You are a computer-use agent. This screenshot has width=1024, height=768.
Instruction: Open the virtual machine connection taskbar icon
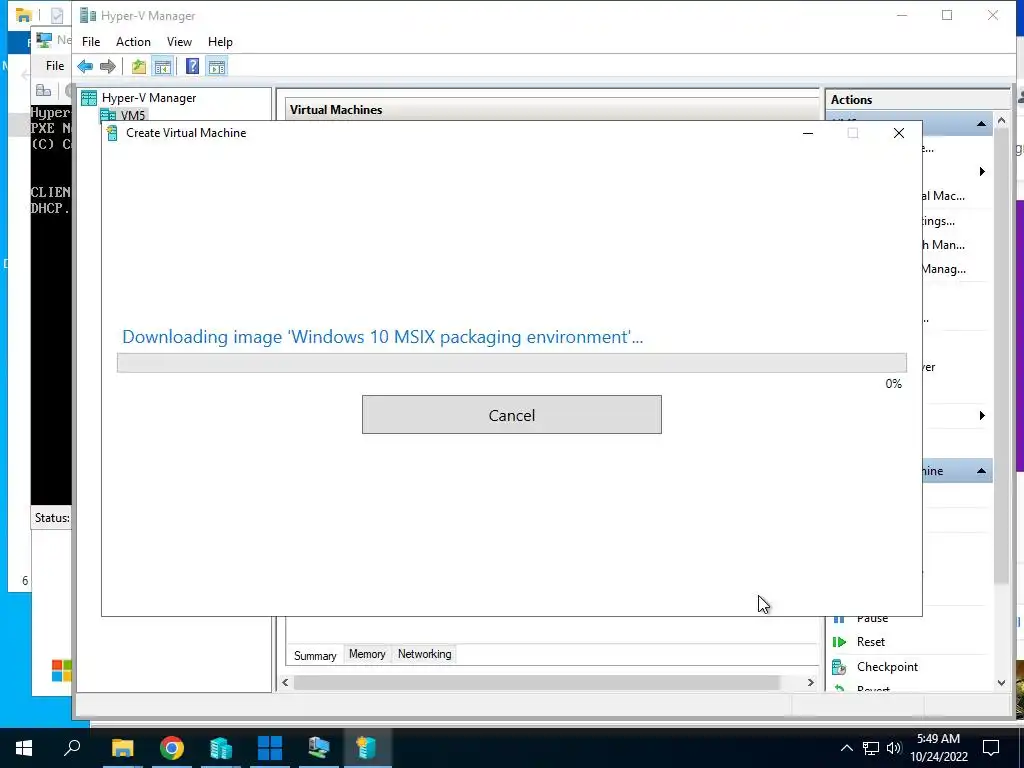coord(319,748)
